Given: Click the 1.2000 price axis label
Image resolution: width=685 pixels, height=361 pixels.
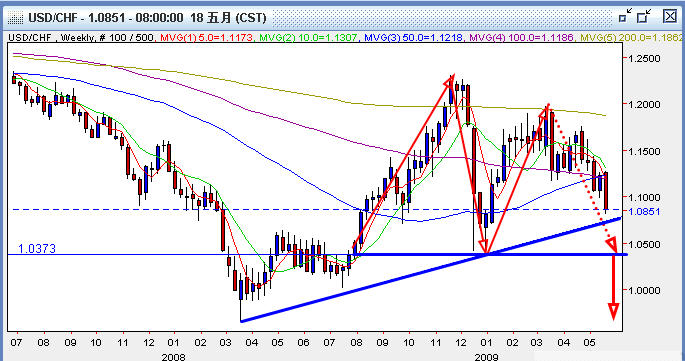Looking at the screenshot, I should (644, 104).
